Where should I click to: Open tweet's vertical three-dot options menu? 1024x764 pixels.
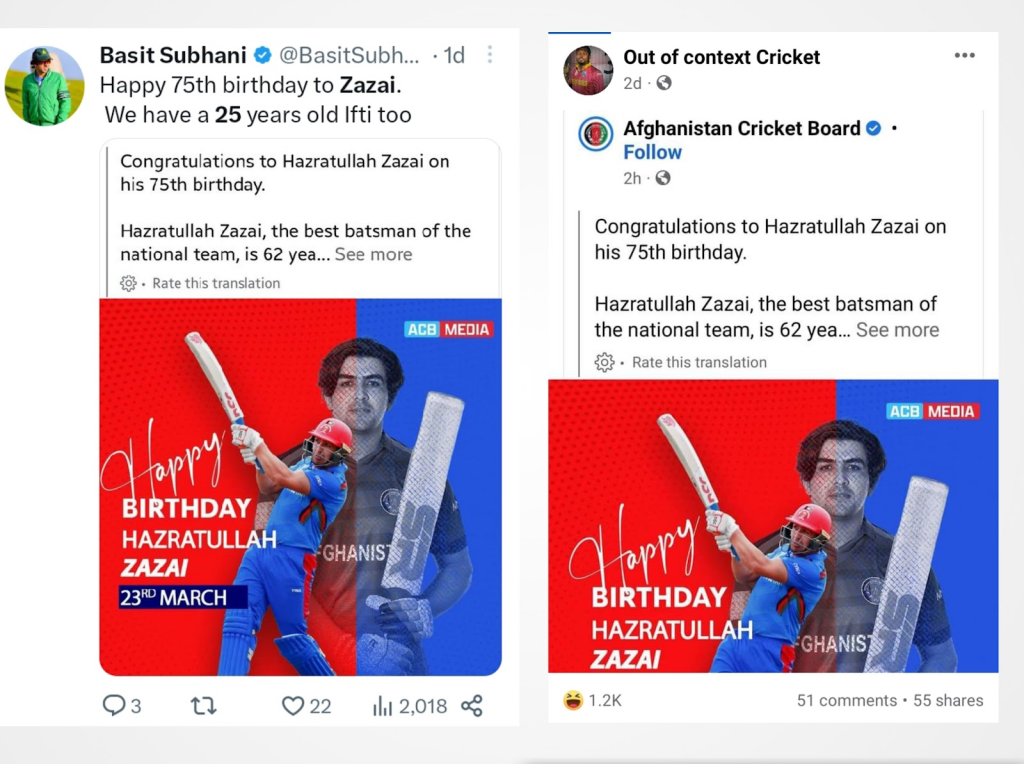coord(490,55)
